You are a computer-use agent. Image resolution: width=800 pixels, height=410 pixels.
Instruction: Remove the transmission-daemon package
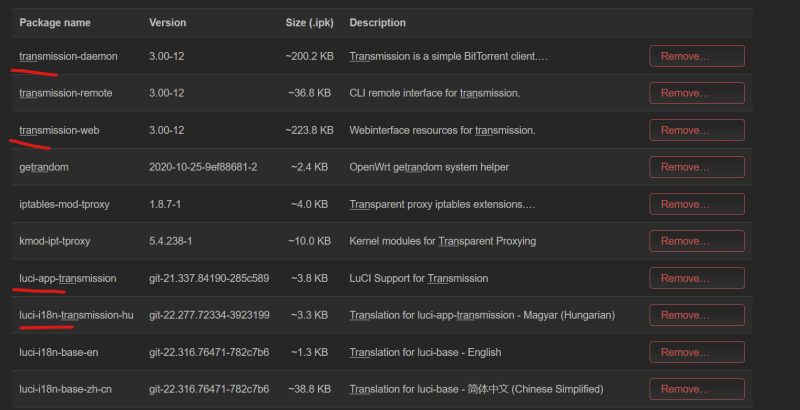click(x=696, y=56)
